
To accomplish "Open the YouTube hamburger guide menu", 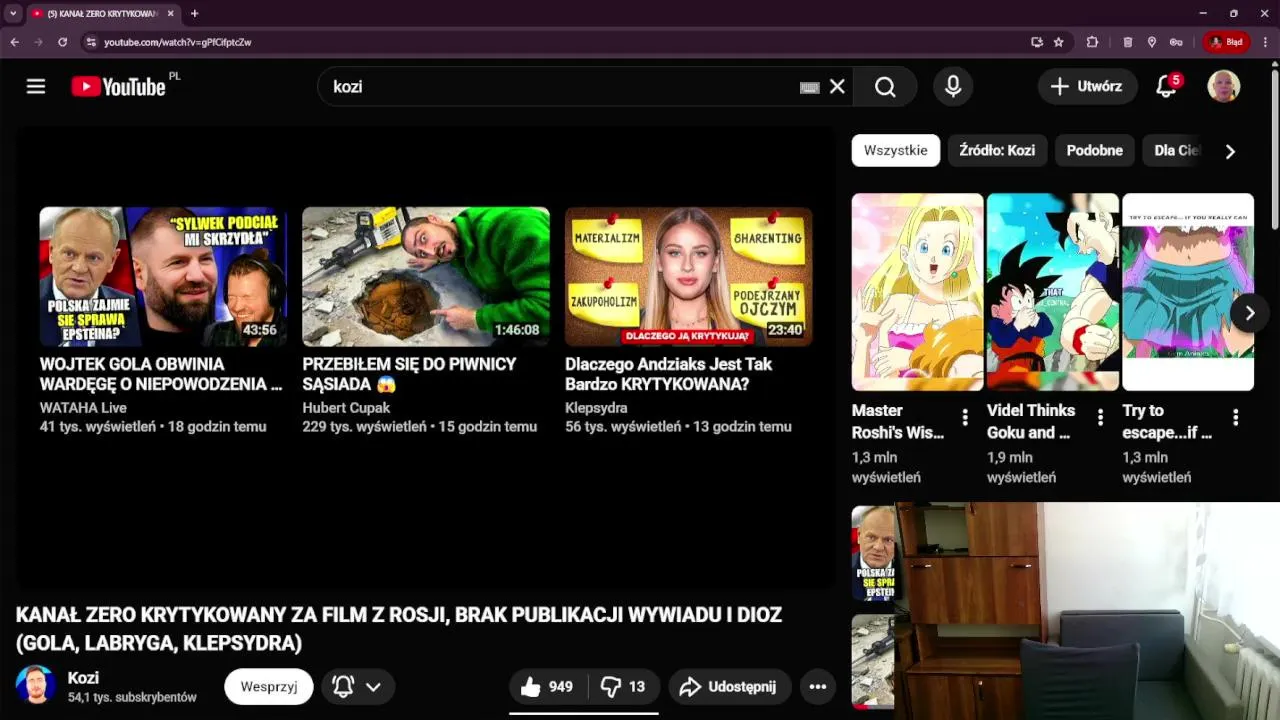I will pyautogui.click(x=36, y=86).
